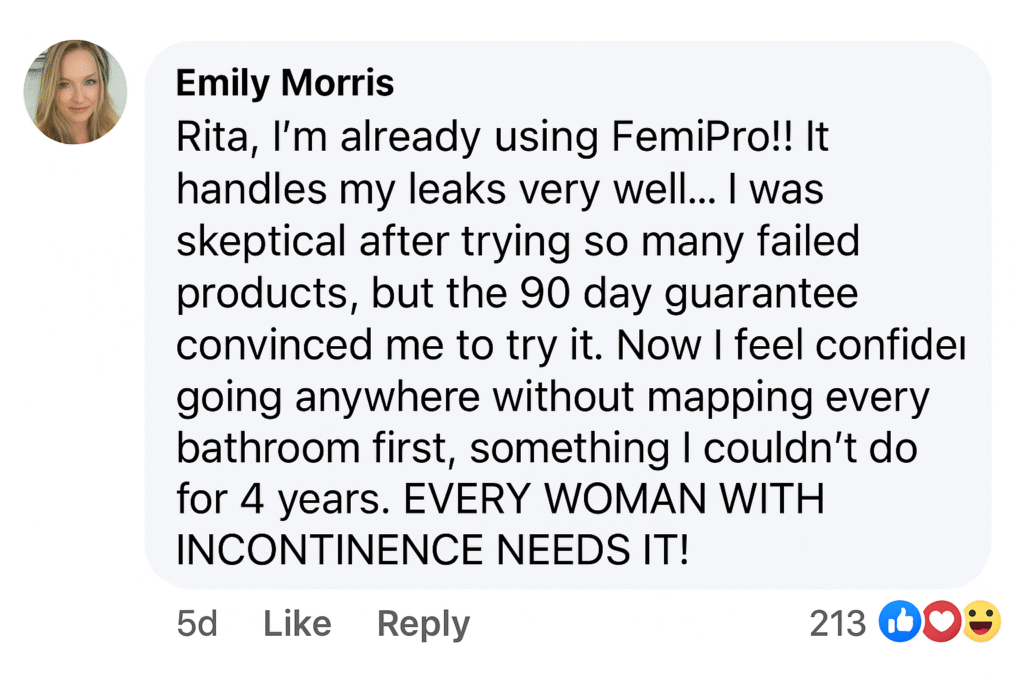Viewport: 1024px width, 683px height.
Task: Open Emily Morris's profile picture
Action: tap(75, 92)
